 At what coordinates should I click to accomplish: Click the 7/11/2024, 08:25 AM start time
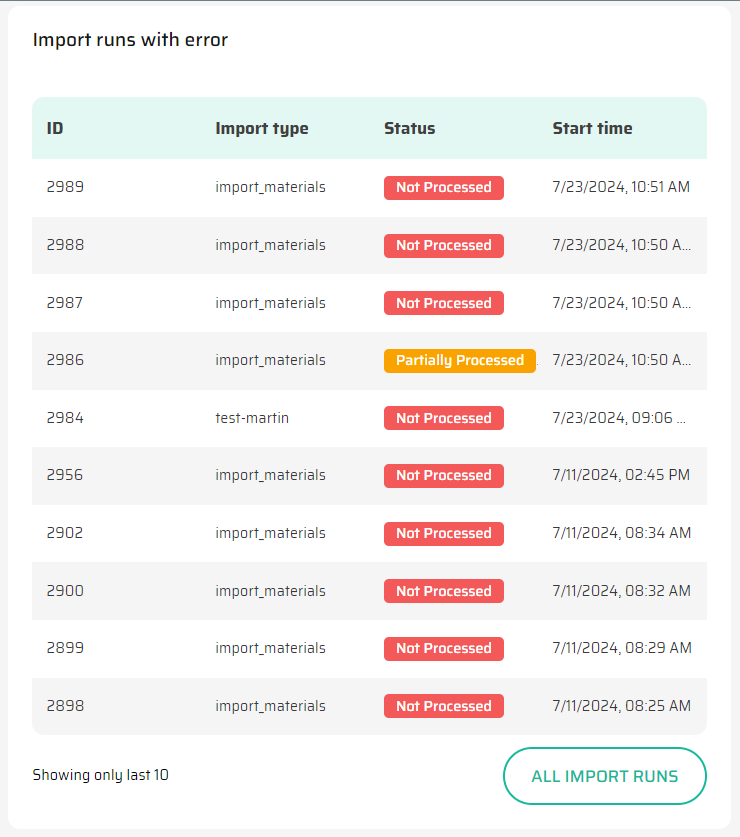coord(621,706)
